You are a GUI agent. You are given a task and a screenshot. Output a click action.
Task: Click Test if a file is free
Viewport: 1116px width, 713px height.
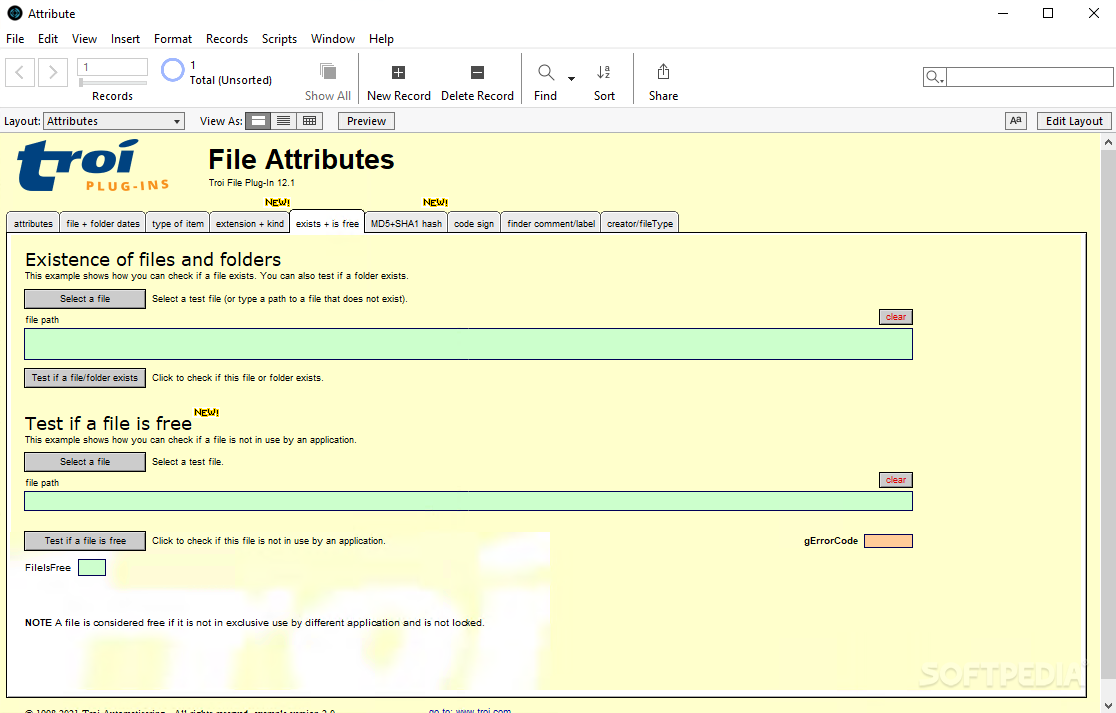pos(85,541)
